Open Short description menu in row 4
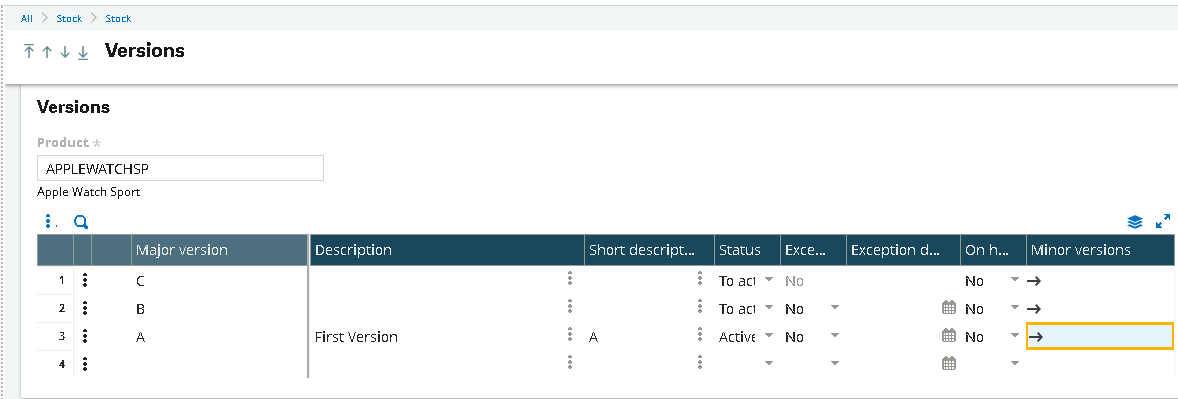This screenshot has width=1178, height=399. point(699,364)
